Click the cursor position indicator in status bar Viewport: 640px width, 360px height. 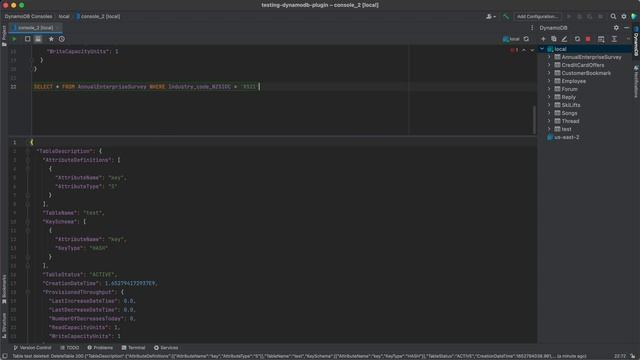[x=620, y=356]
